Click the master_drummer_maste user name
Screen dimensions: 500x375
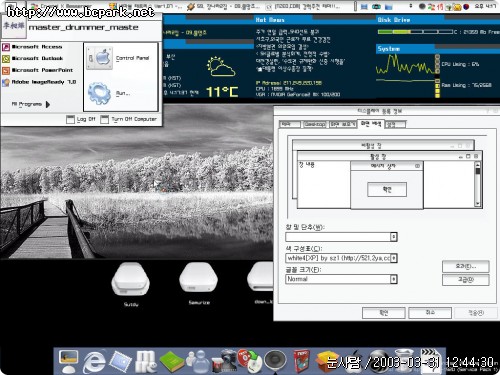pos(83,27)
